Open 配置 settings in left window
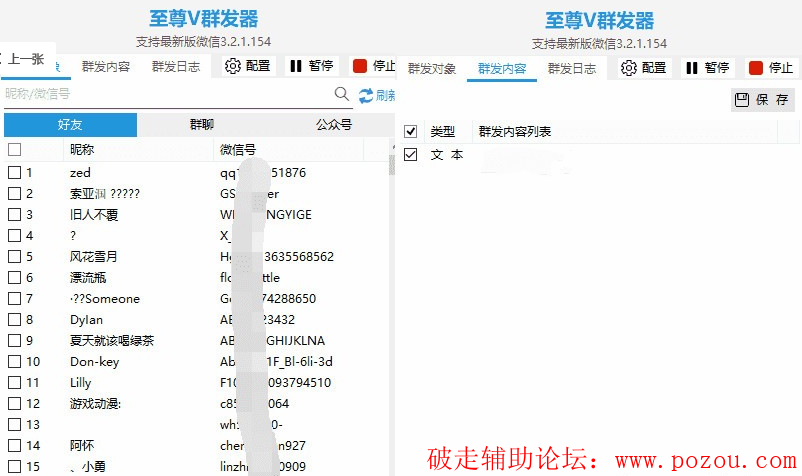802x476 pixels. coord(248,66)
